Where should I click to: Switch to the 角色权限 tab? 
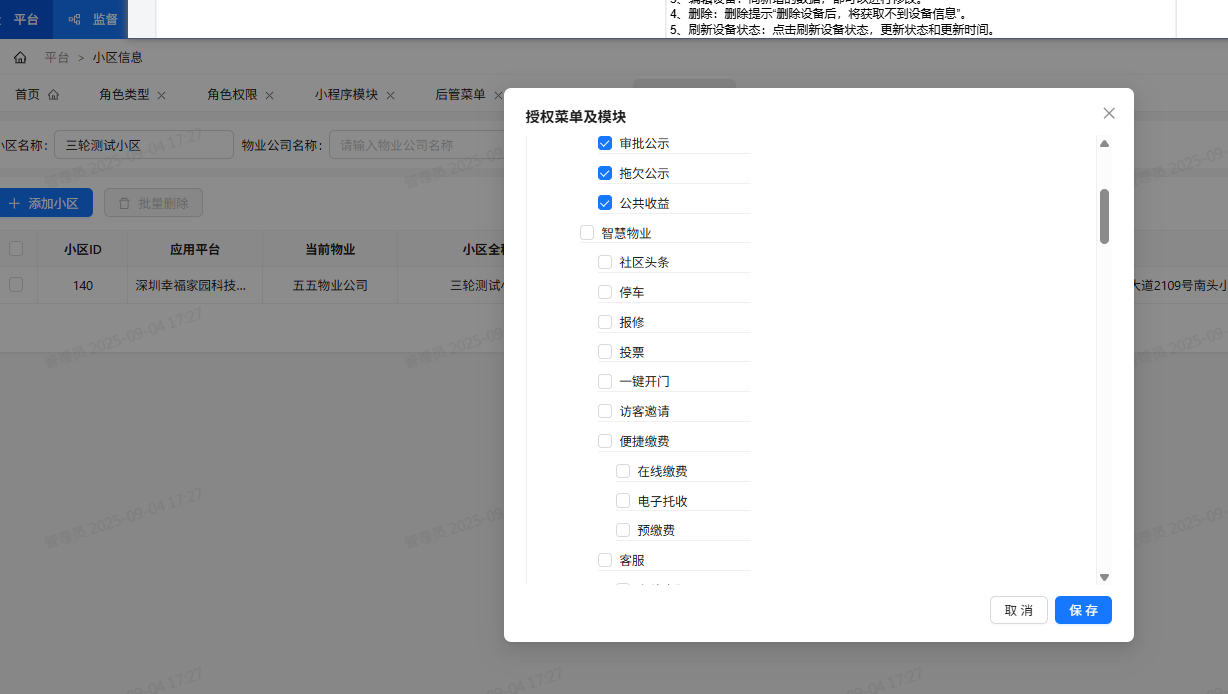[x=232, y=94]
